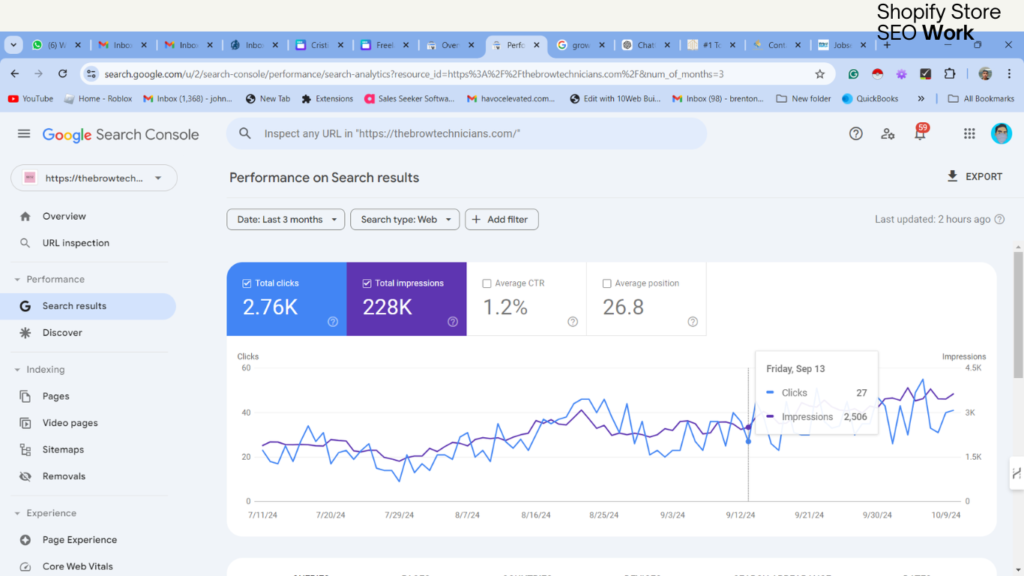View site information icon in address bar
Screen dimensions: 1024x576
point(91,74)
